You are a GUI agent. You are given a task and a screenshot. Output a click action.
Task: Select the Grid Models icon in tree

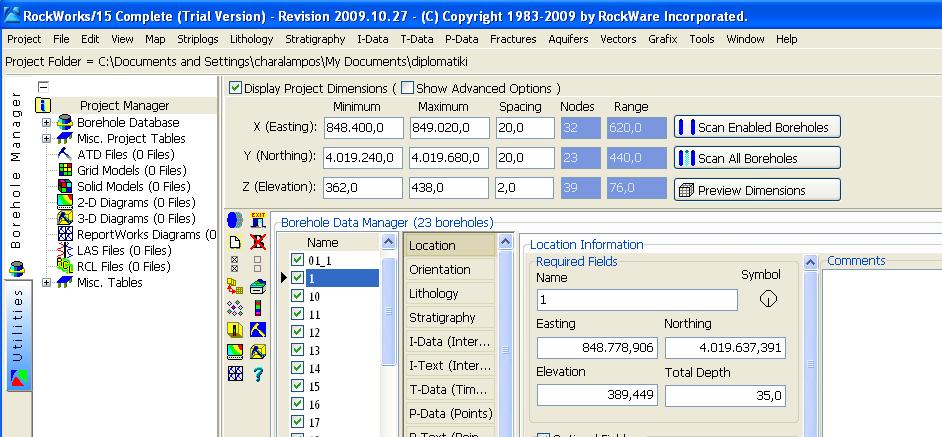point(65,171)
